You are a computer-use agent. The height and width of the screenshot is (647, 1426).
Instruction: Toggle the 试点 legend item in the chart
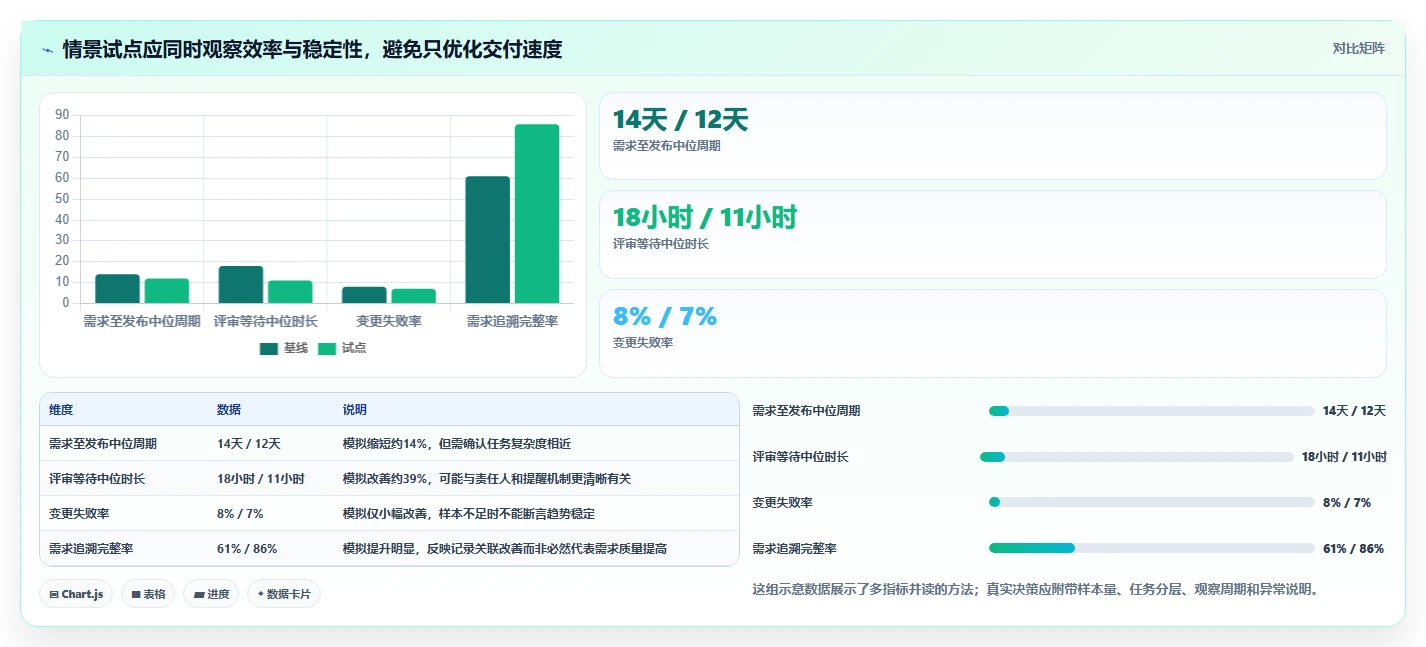pyautogui.click(x=342, y=348)
